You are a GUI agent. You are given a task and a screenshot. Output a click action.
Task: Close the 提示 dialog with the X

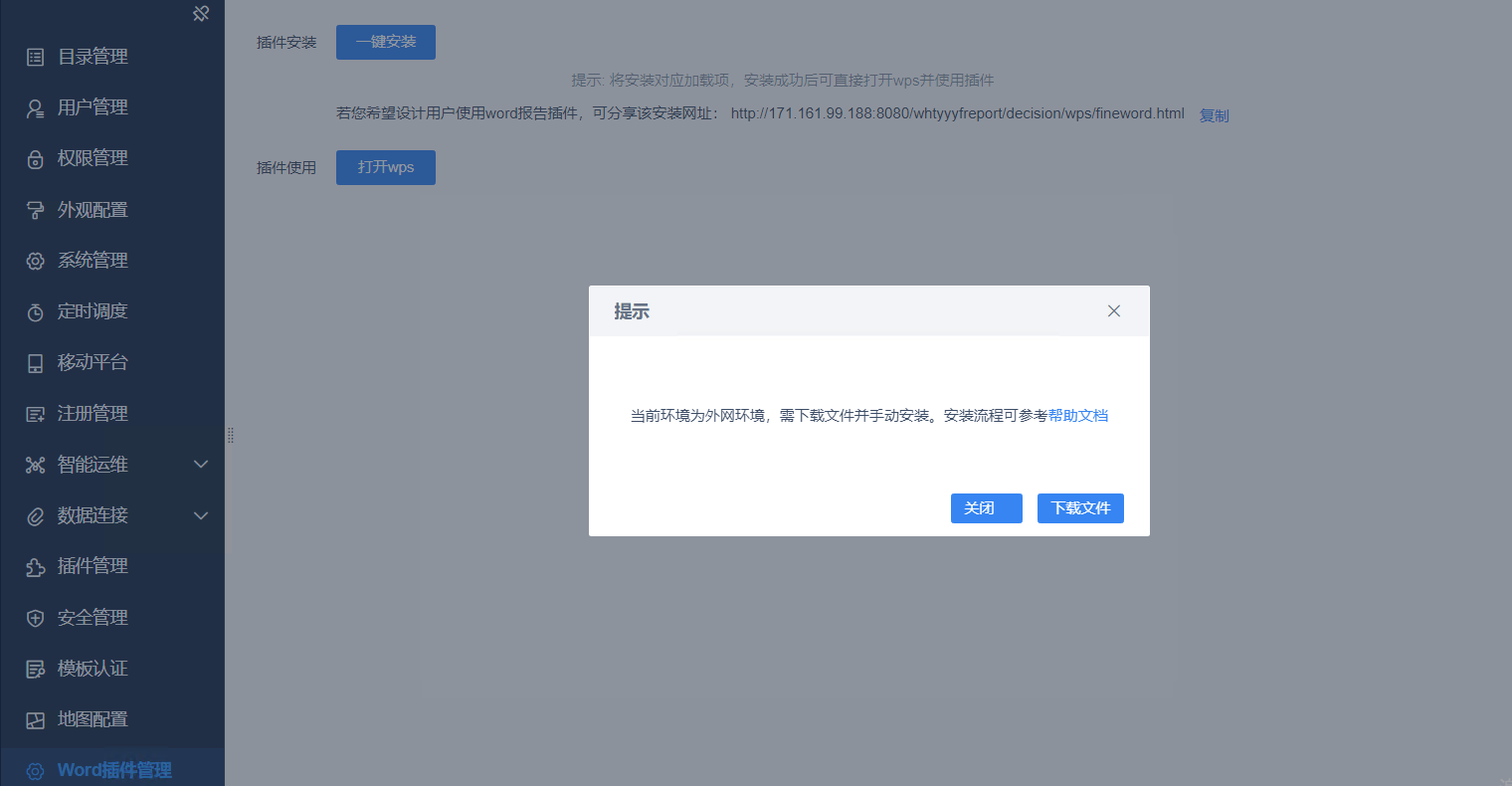coord(1114,311)
